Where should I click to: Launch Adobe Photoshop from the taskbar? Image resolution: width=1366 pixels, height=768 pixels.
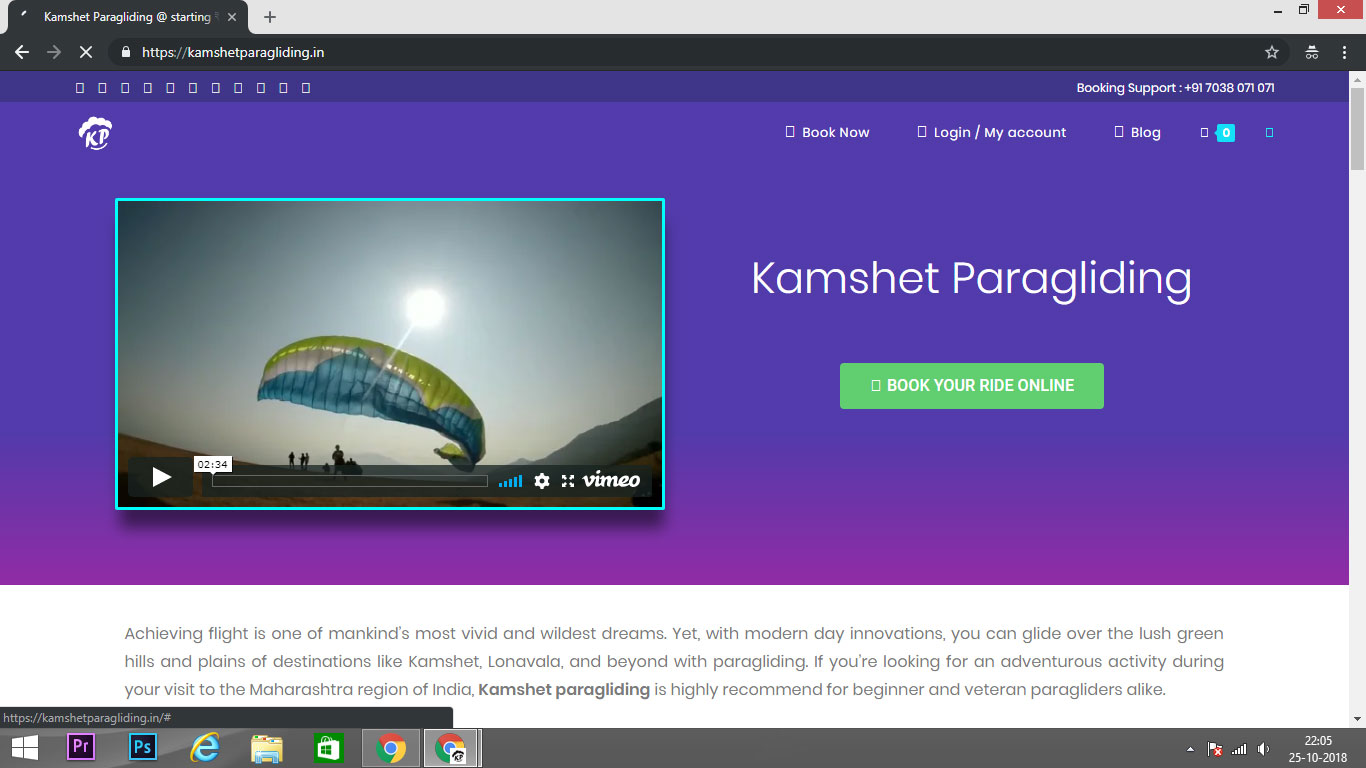click(143, 747)
